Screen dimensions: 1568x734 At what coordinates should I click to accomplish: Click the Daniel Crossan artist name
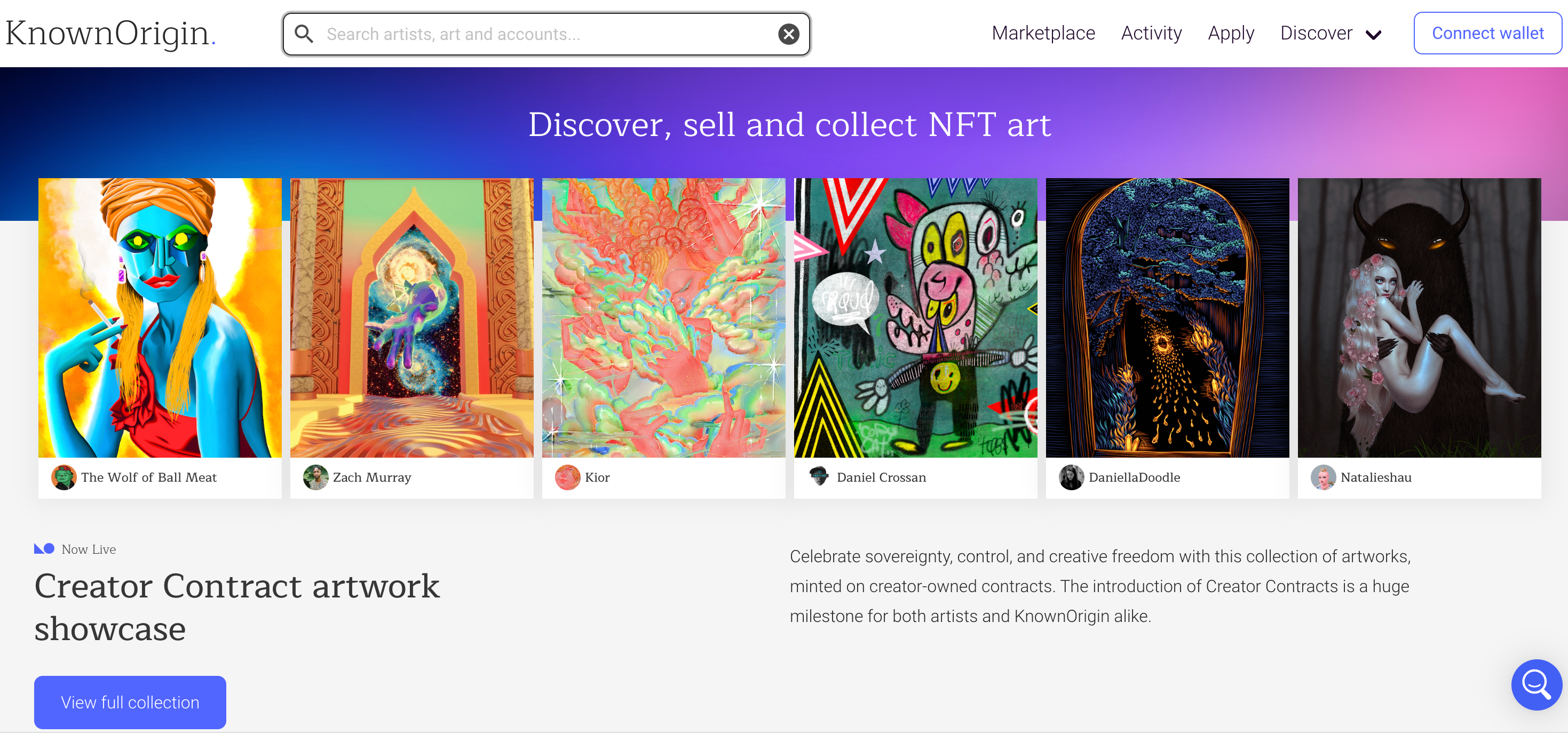(x=881, y=477)
